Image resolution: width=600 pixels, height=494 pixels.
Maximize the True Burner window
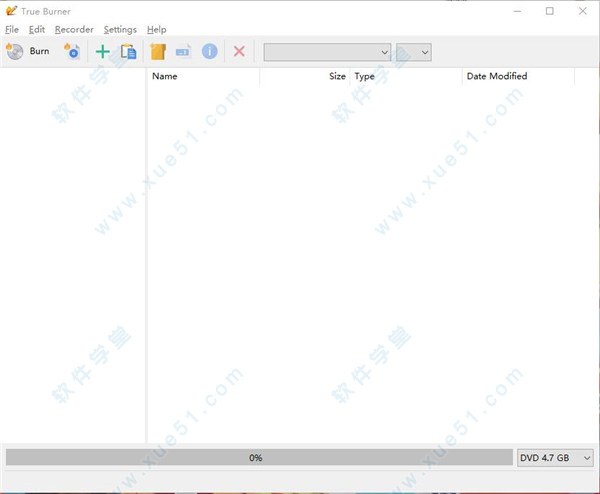coord(549,11)
